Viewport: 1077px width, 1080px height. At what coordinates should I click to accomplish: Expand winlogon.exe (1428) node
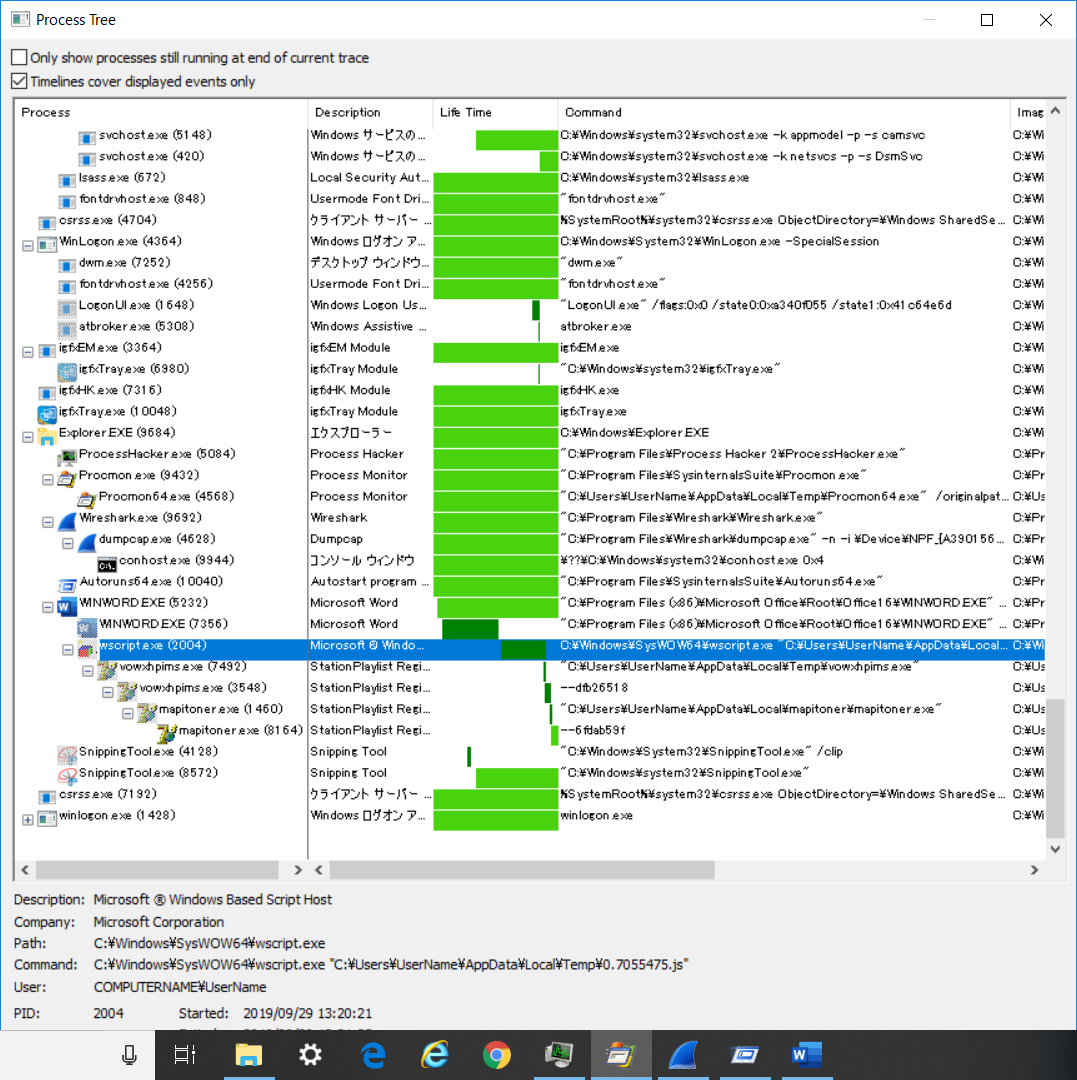(x=28, y=820)
